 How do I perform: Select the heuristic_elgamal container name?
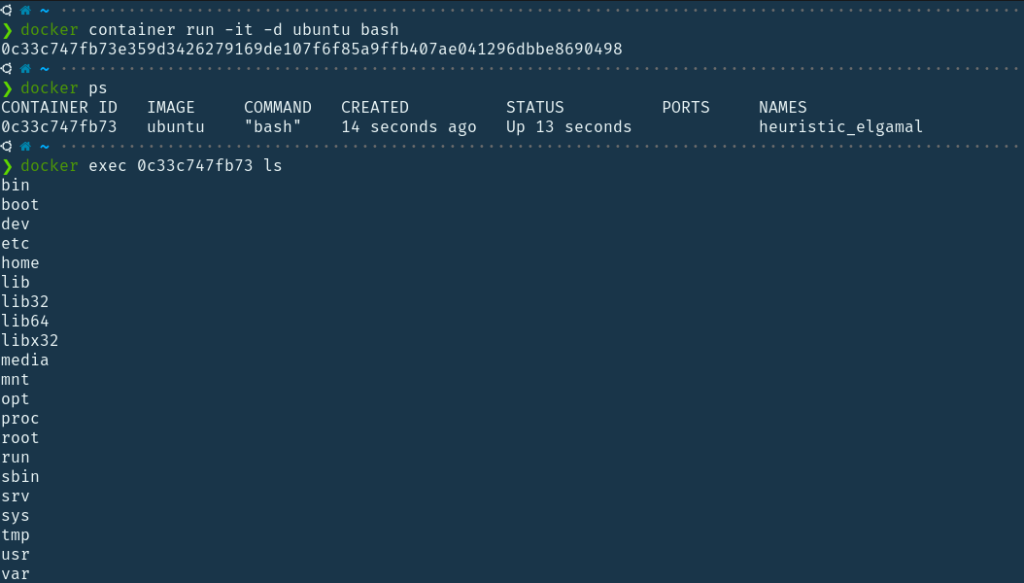click(841, 127)
